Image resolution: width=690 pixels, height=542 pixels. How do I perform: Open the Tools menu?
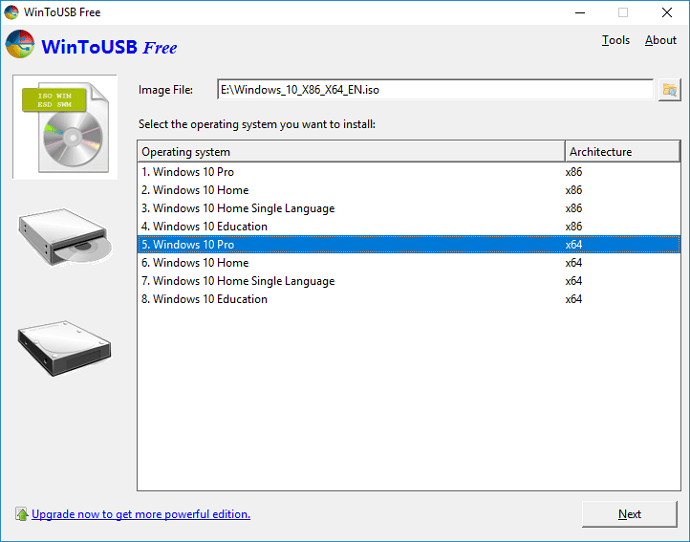[615, 40]
